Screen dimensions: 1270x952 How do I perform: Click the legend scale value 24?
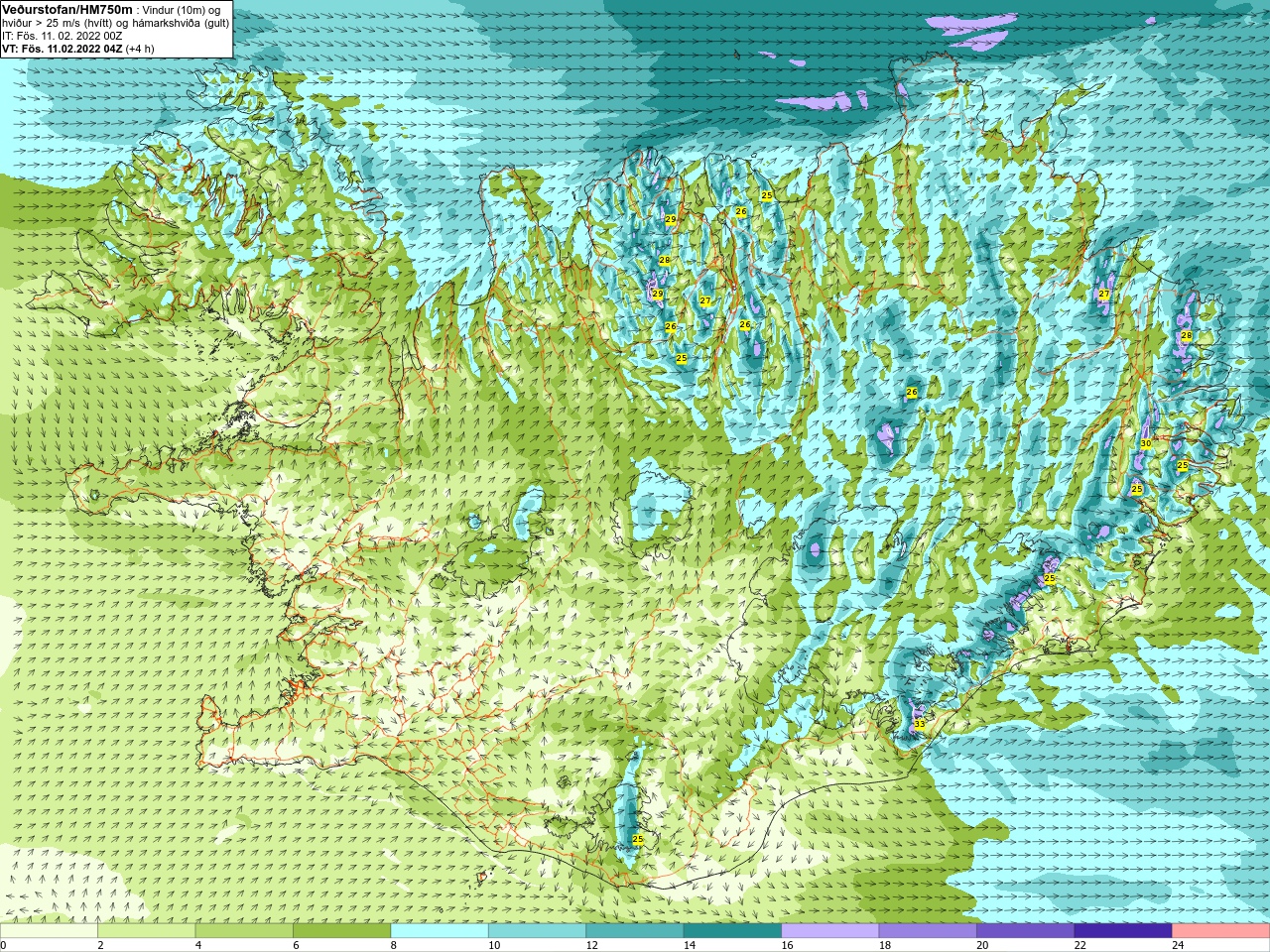tap(1178, 945)
